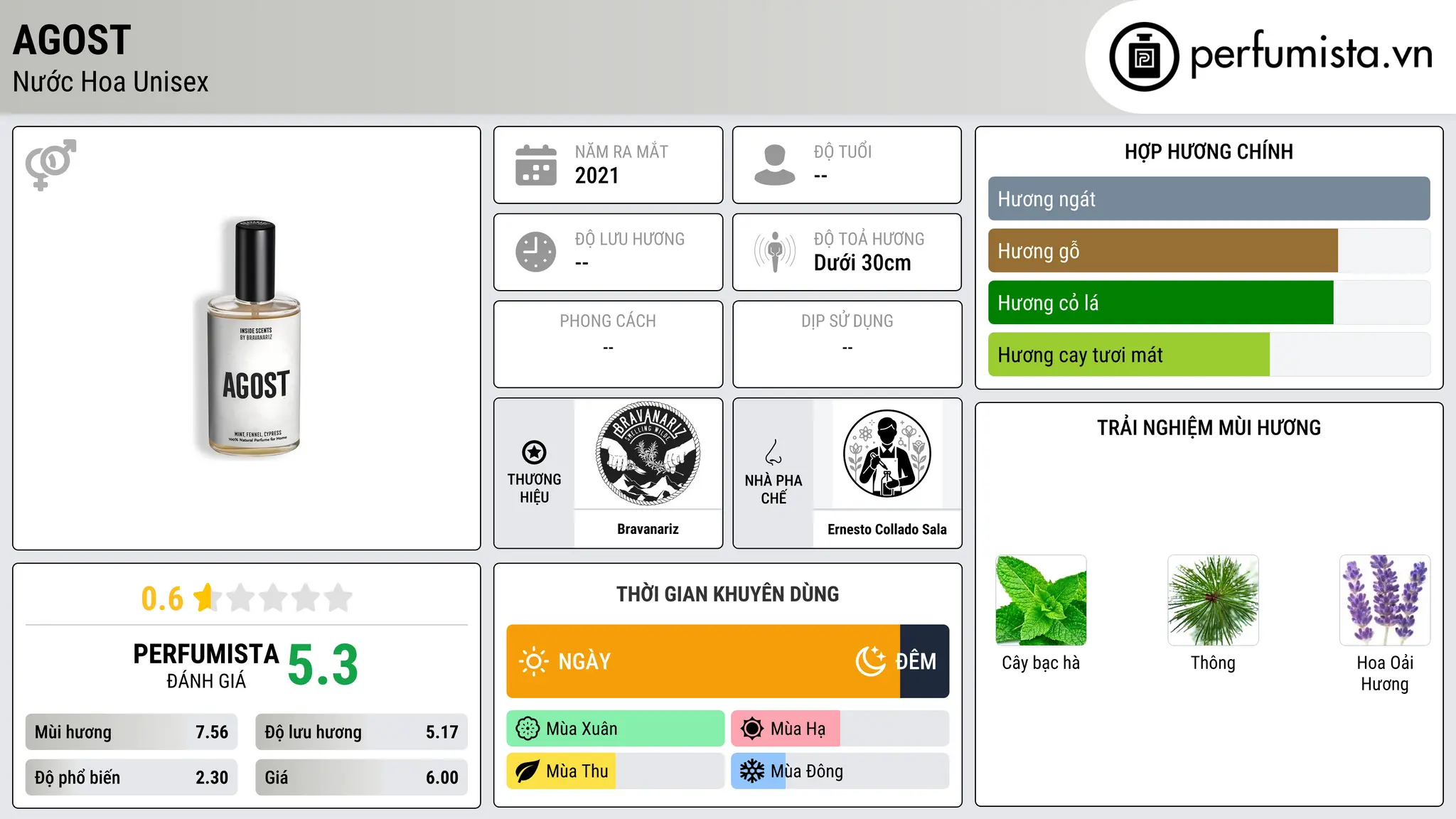
Task: Click the Mùi hương score row
Action: (132, 732)
